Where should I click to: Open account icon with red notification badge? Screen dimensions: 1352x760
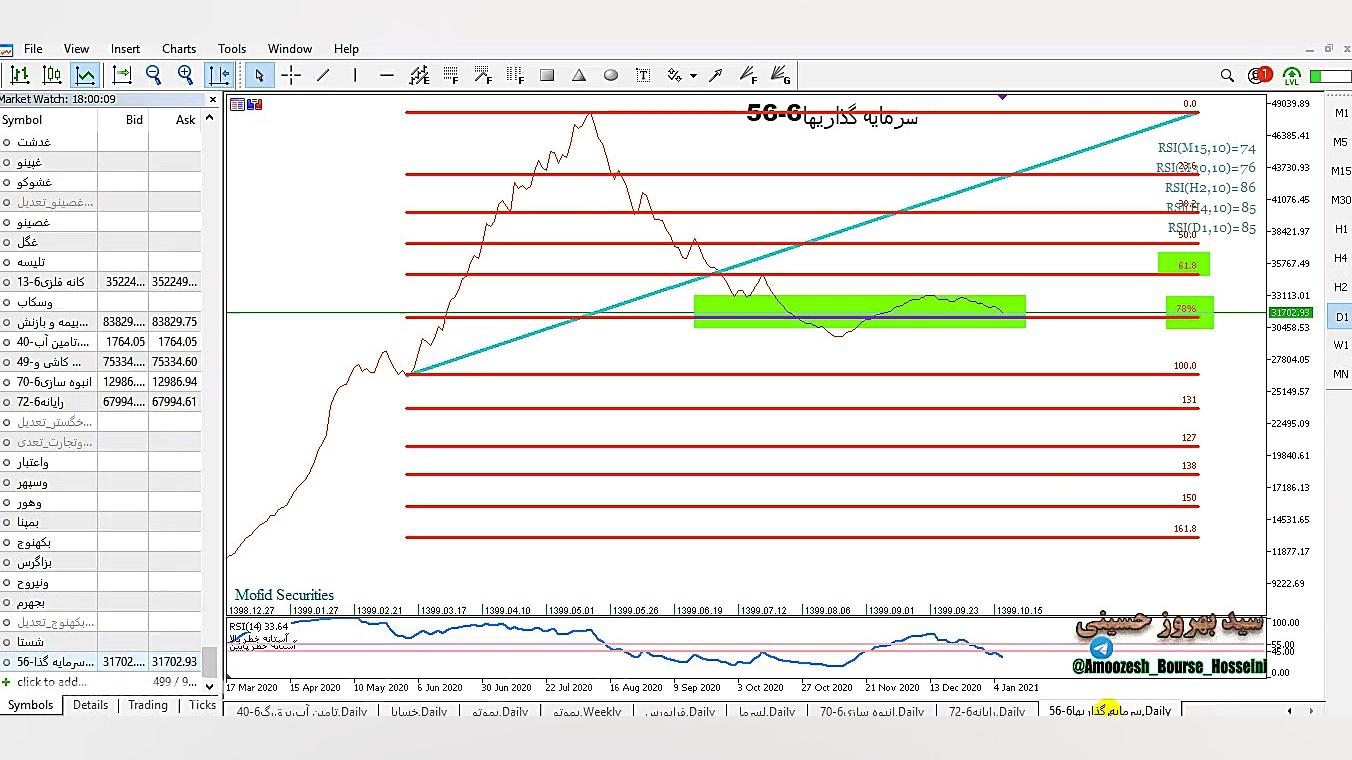(x=1259, y=75)
